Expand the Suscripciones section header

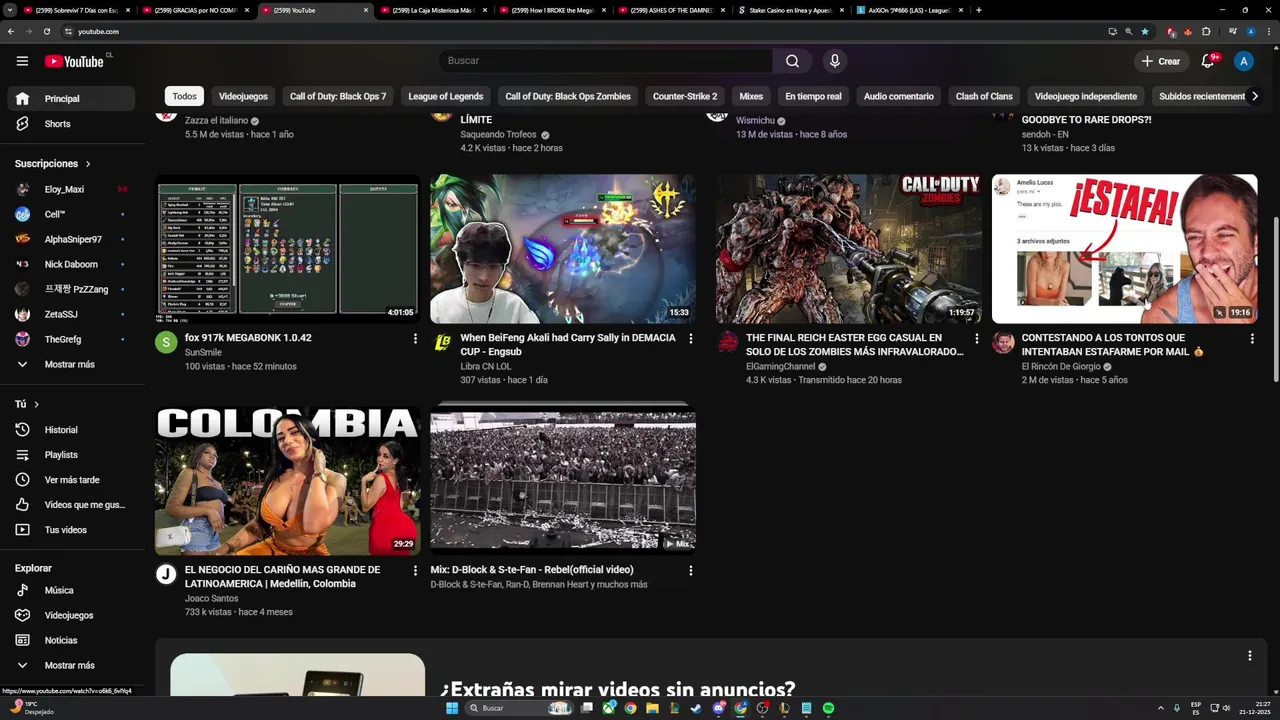click(53, 163)
